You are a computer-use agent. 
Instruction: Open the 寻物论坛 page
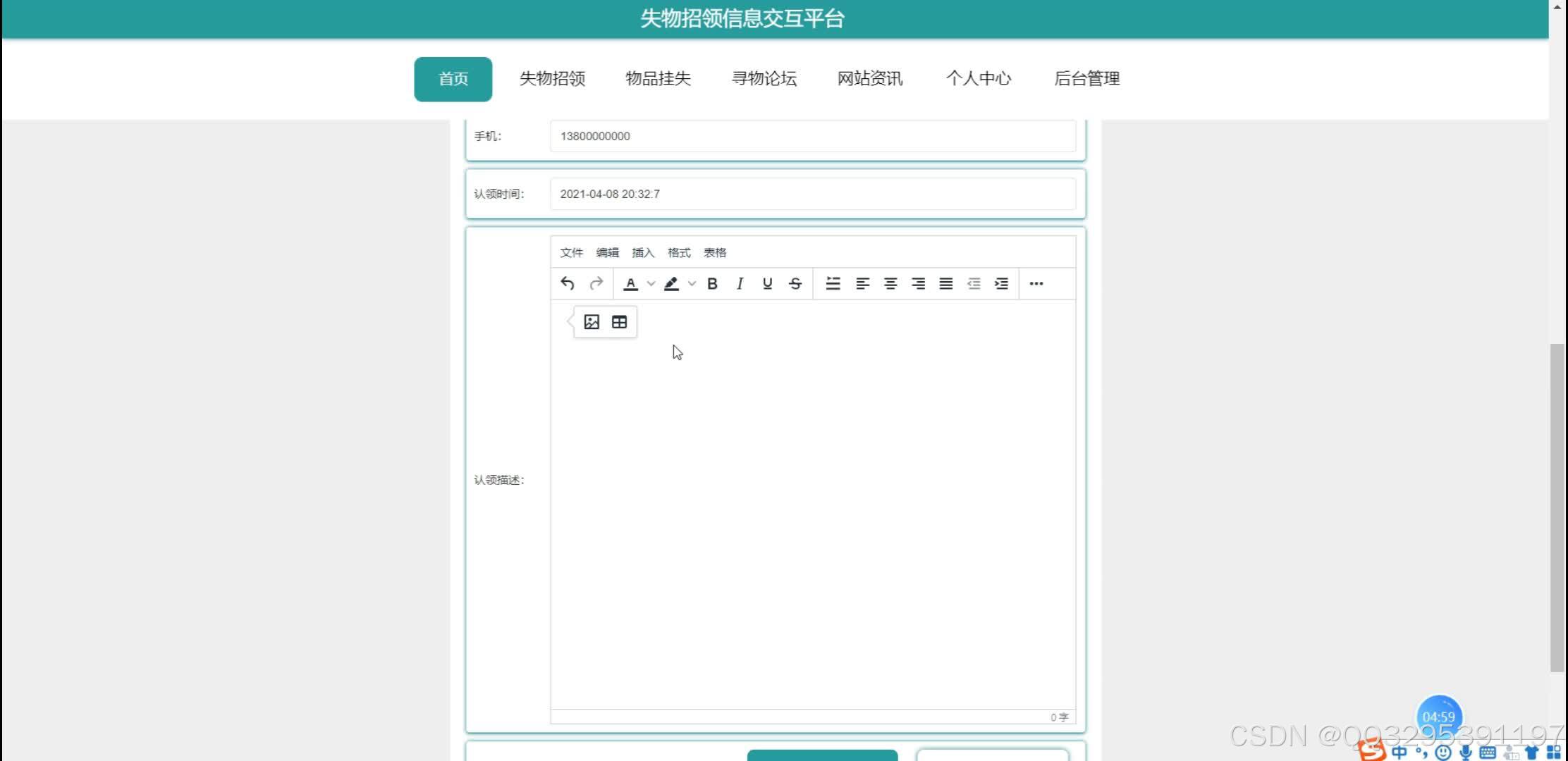click(764, 78)
